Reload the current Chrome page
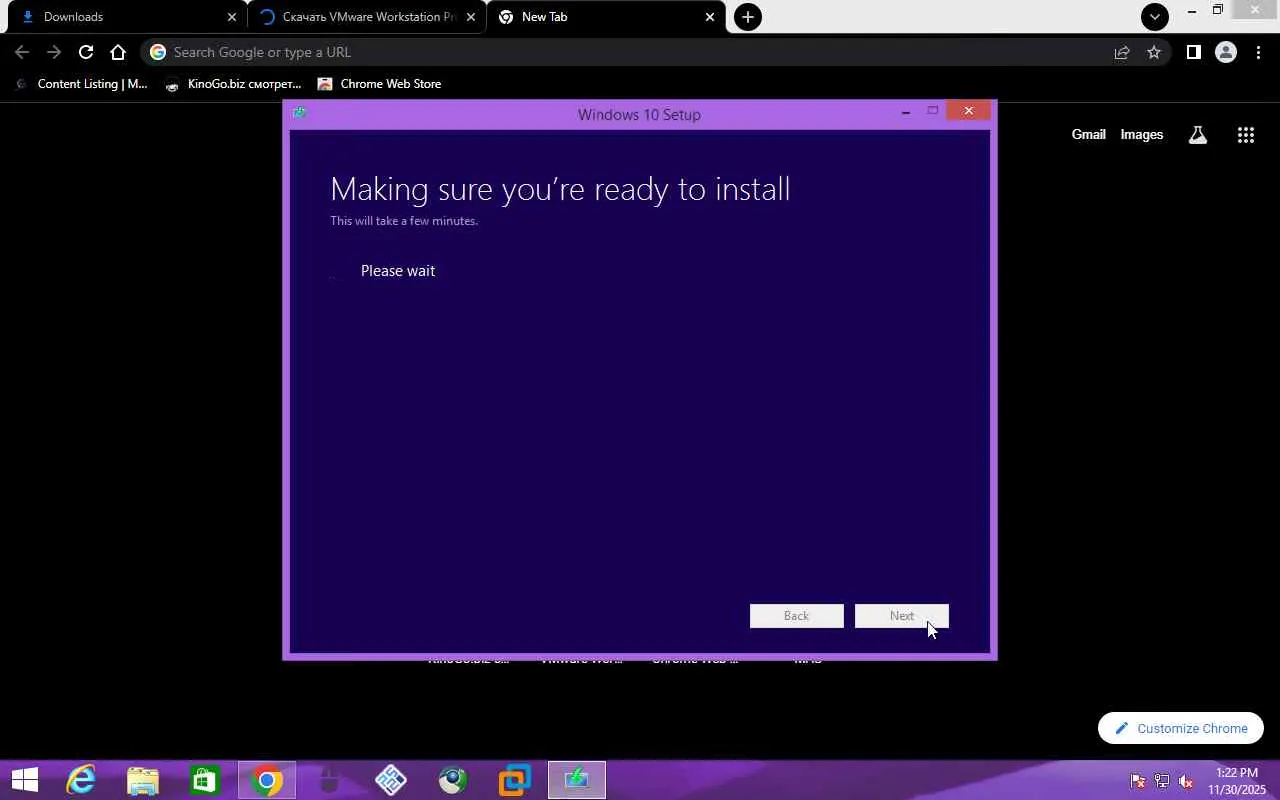Screen dimensions: 1280x800 [86, 52]
